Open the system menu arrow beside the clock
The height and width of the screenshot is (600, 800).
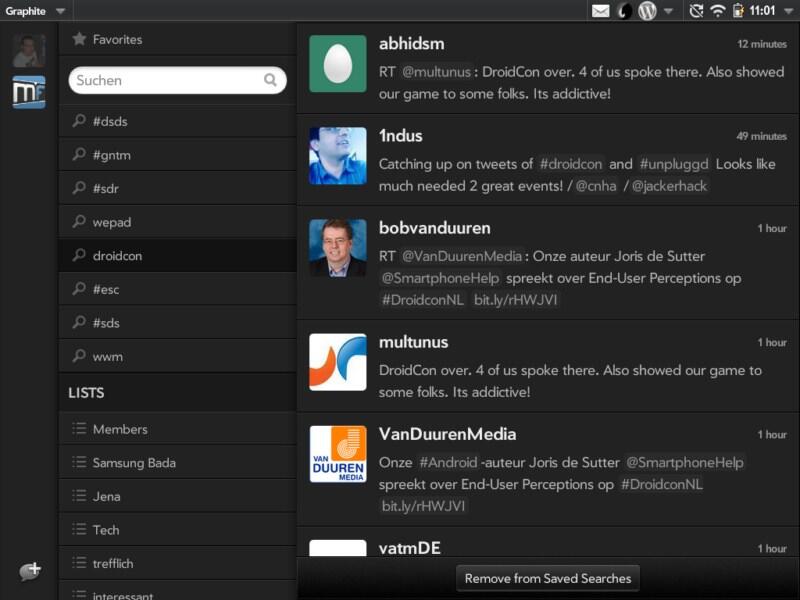pos(788,11)
